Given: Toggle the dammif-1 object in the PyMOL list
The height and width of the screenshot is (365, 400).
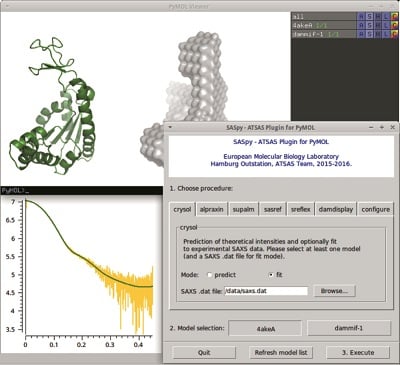Looking at the screenshot, I should pos(324,34).
